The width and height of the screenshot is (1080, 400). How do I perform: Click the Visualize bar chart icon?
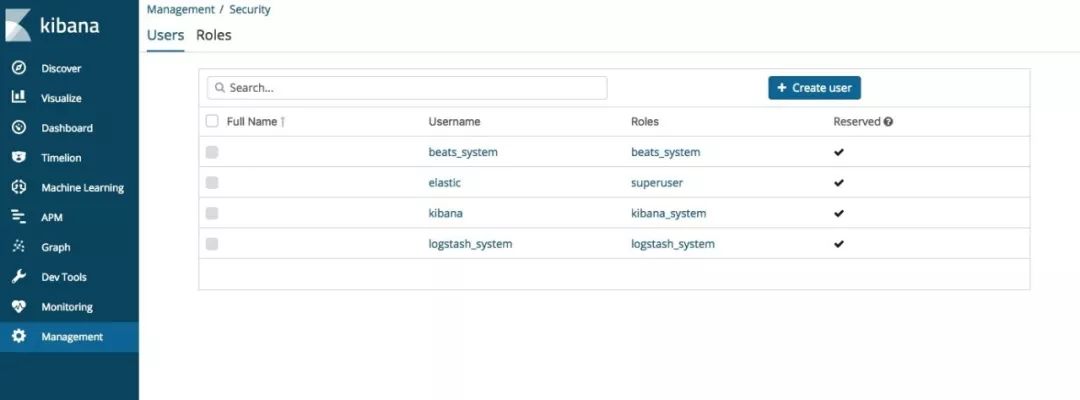(x=19, y=97)
